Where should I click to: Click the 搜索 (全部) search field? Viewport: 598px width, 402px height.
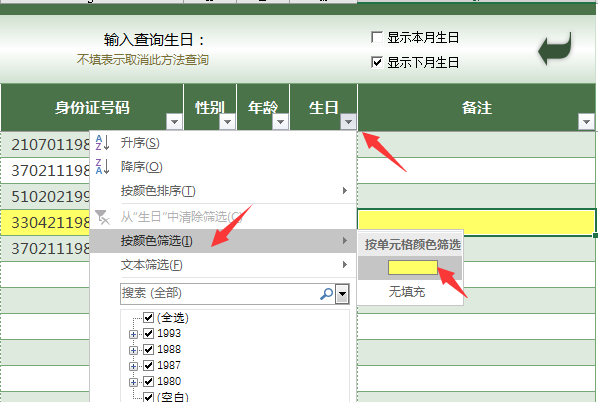[x=227, y=294]
